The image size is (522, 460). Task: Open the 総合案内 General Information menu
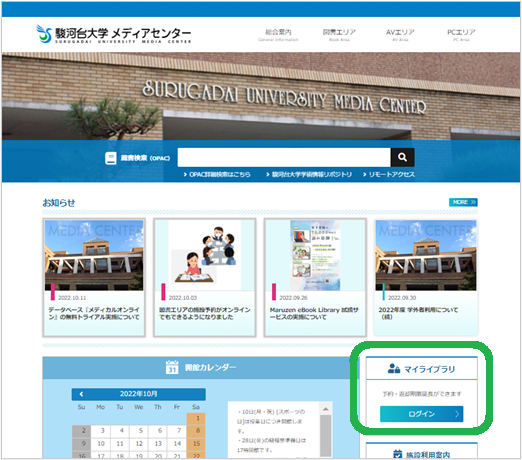point(278,35)
